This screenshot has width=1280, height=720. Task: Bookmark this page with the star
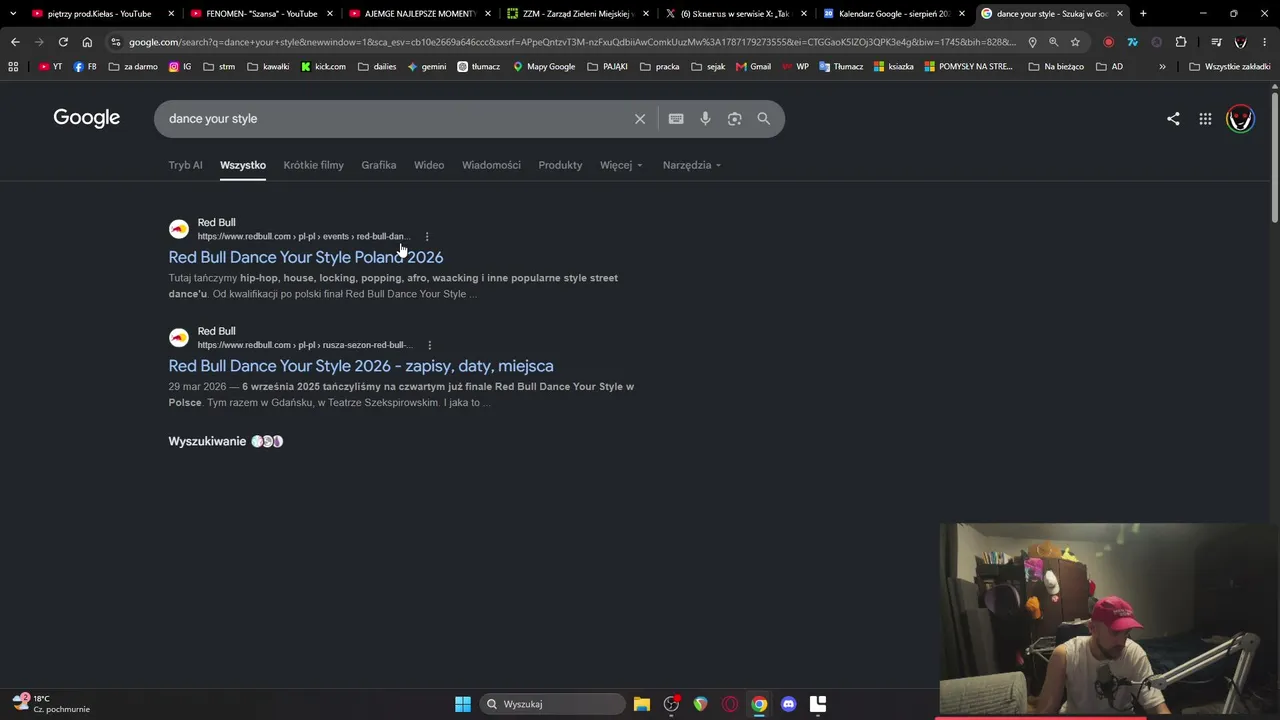point(1075,42)
